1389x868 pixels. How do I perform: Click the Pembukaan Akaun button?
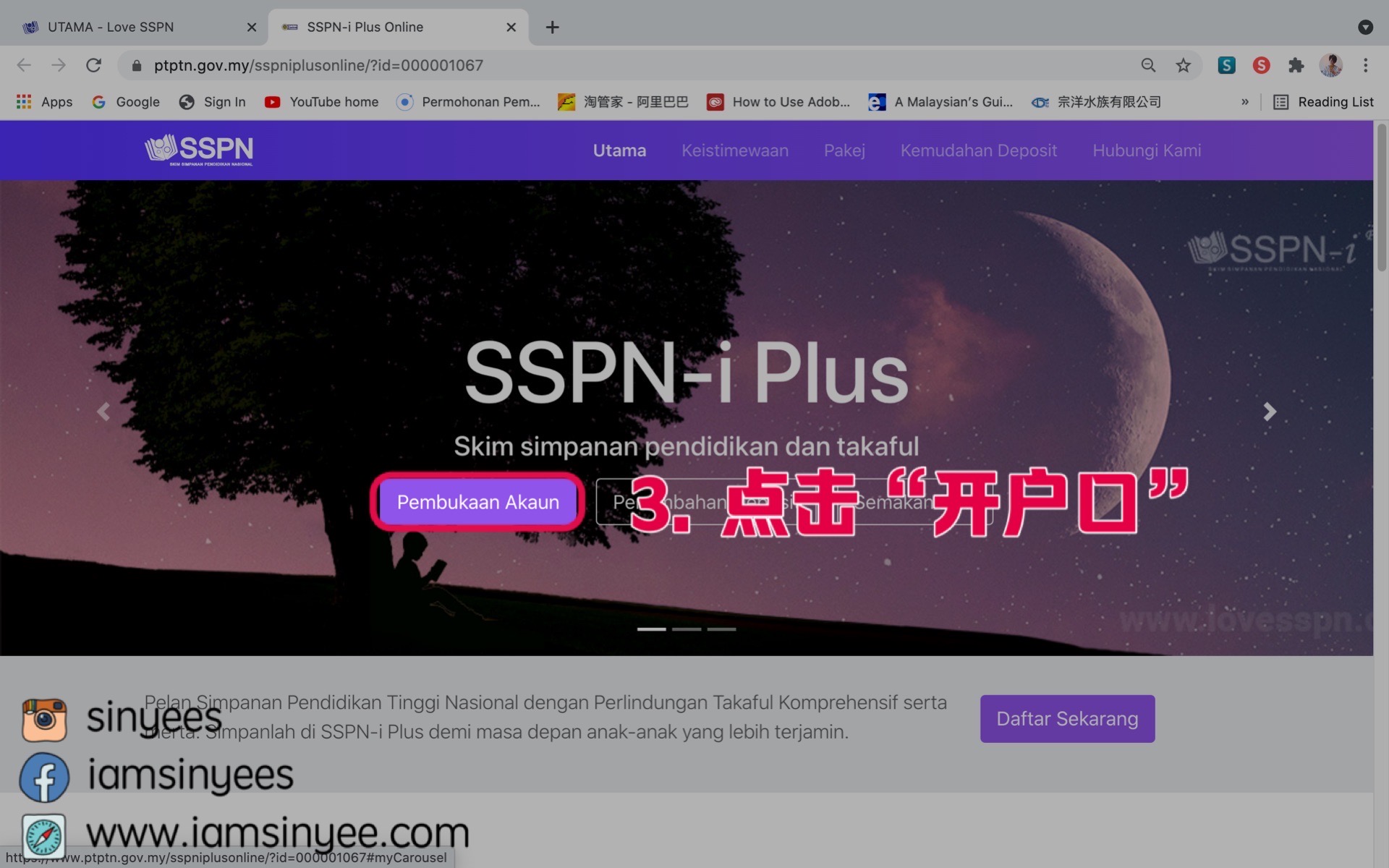point(477,502)
